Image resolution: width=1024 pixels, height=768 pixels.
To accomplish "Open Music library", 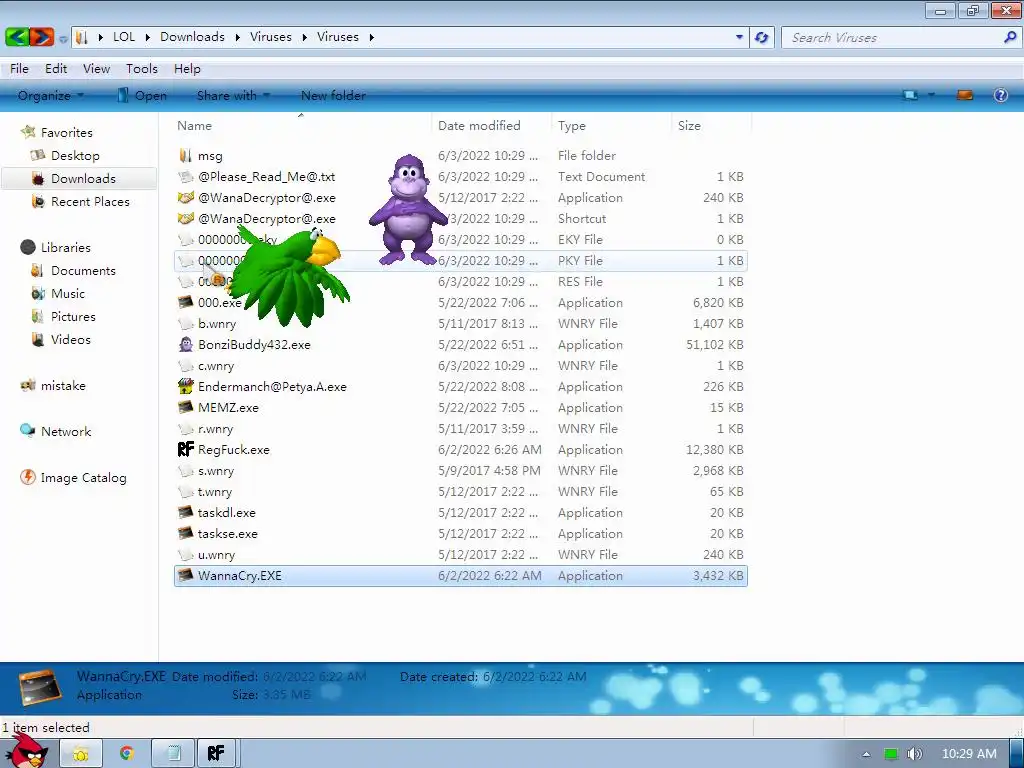I will (68, 293).
